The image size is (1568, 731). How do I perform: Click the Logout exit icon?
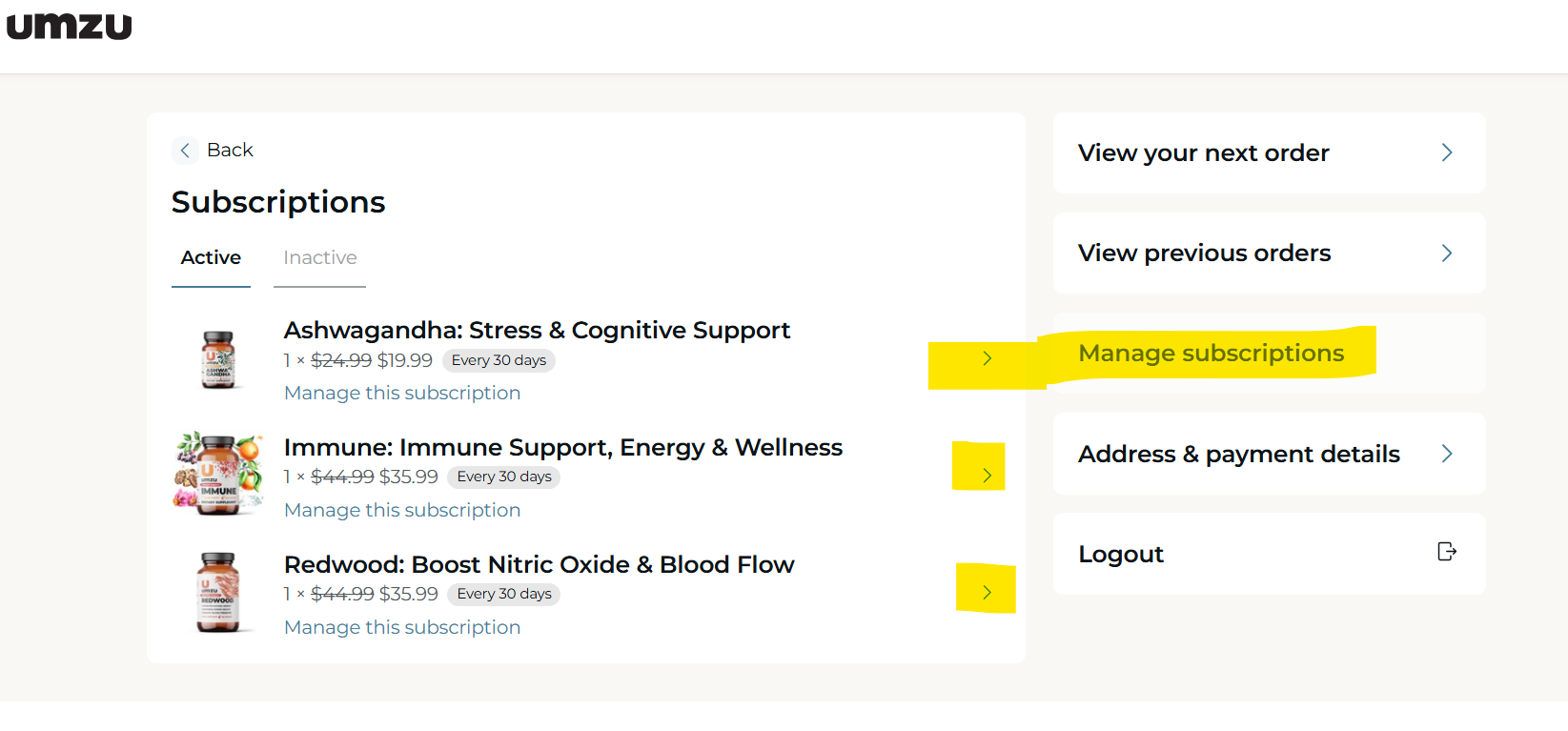(1447, 552)
